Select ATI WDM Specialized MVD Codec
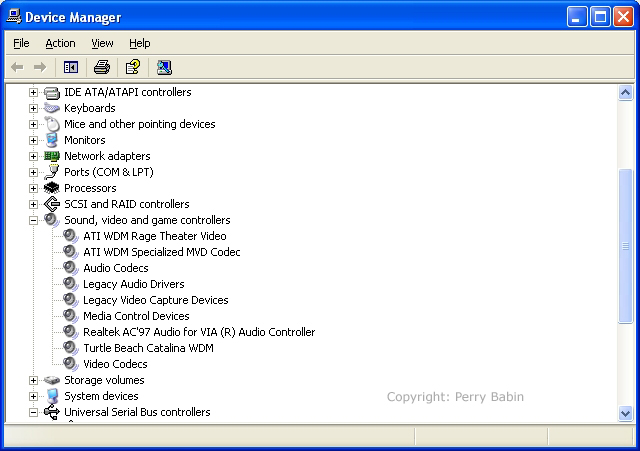 click(x=162, y=252)
